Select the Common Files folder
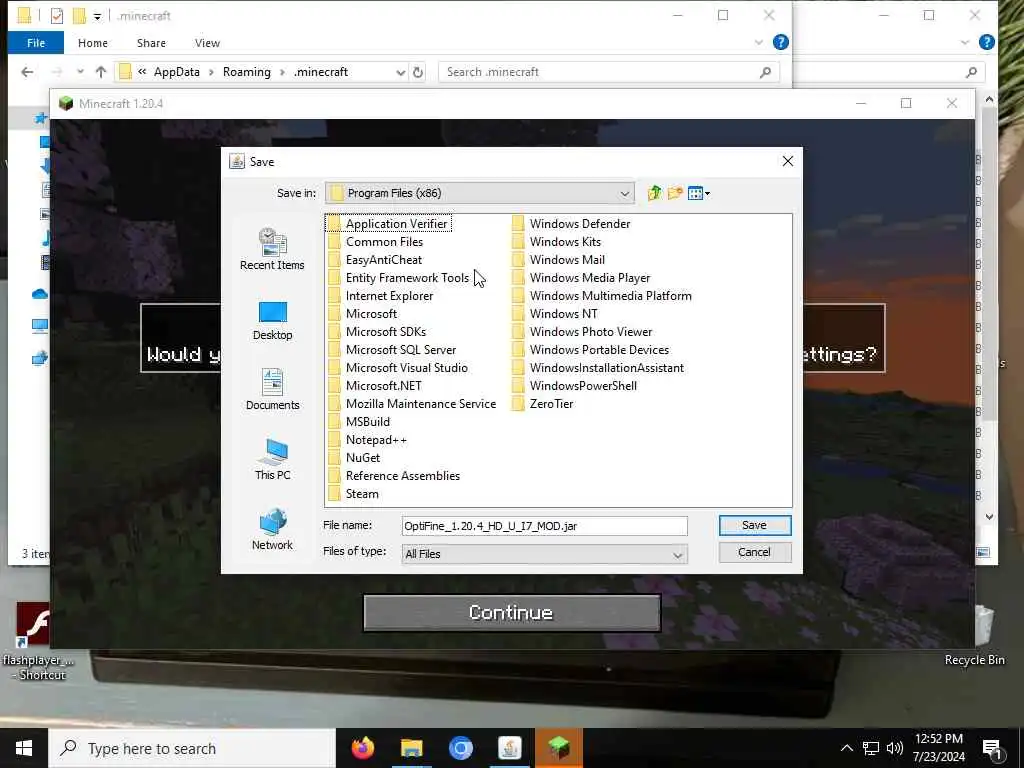 pos(376,242)
